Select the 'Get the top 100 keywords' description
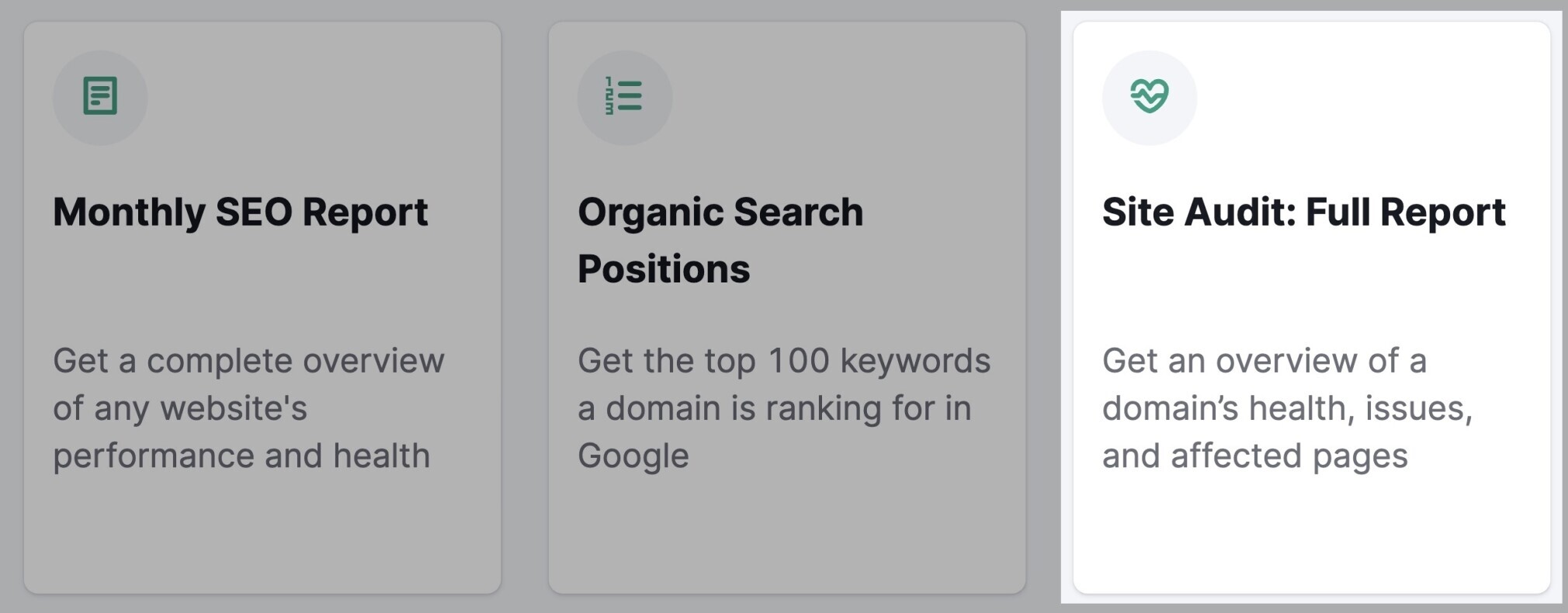1568x613 pixels. 784,408
